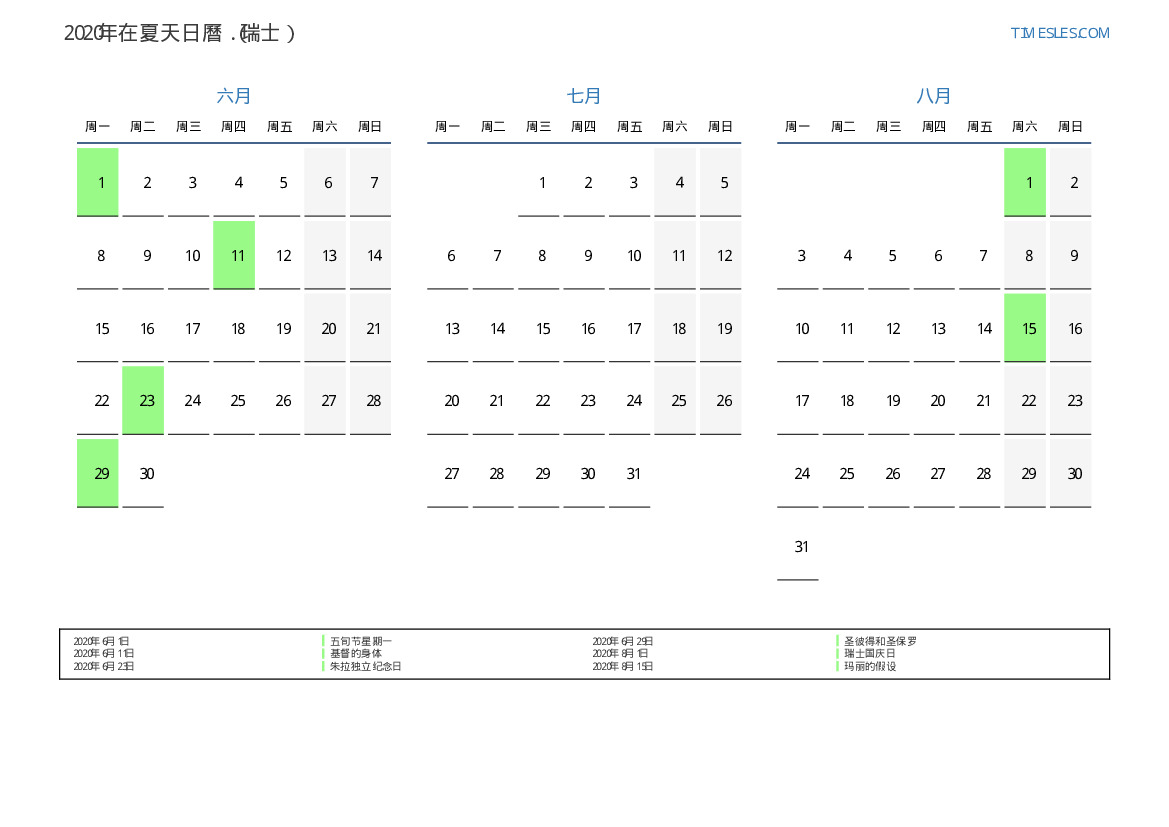The width and height of the screenshot is (1169, 827).
Task: Click the highlighted August 15 cell
Action: 1025,328
